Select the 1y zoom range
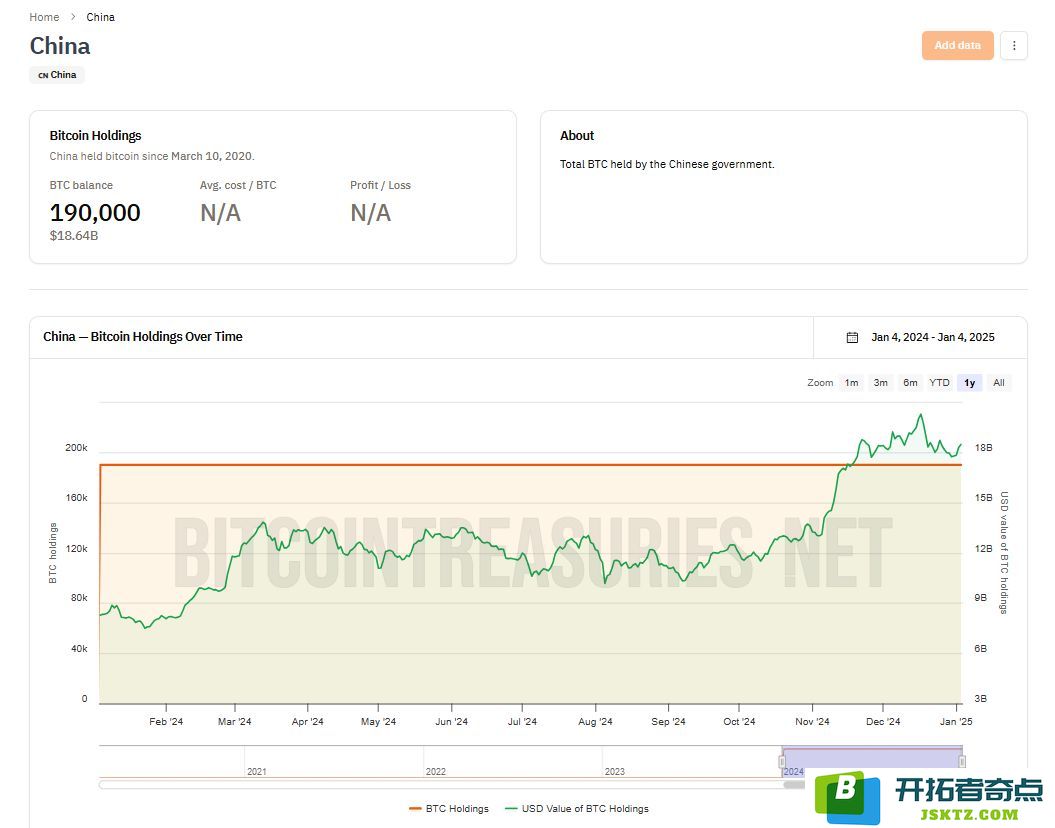Image resolution: width=1055 pixels, height=828 pixels. point(970,383)
